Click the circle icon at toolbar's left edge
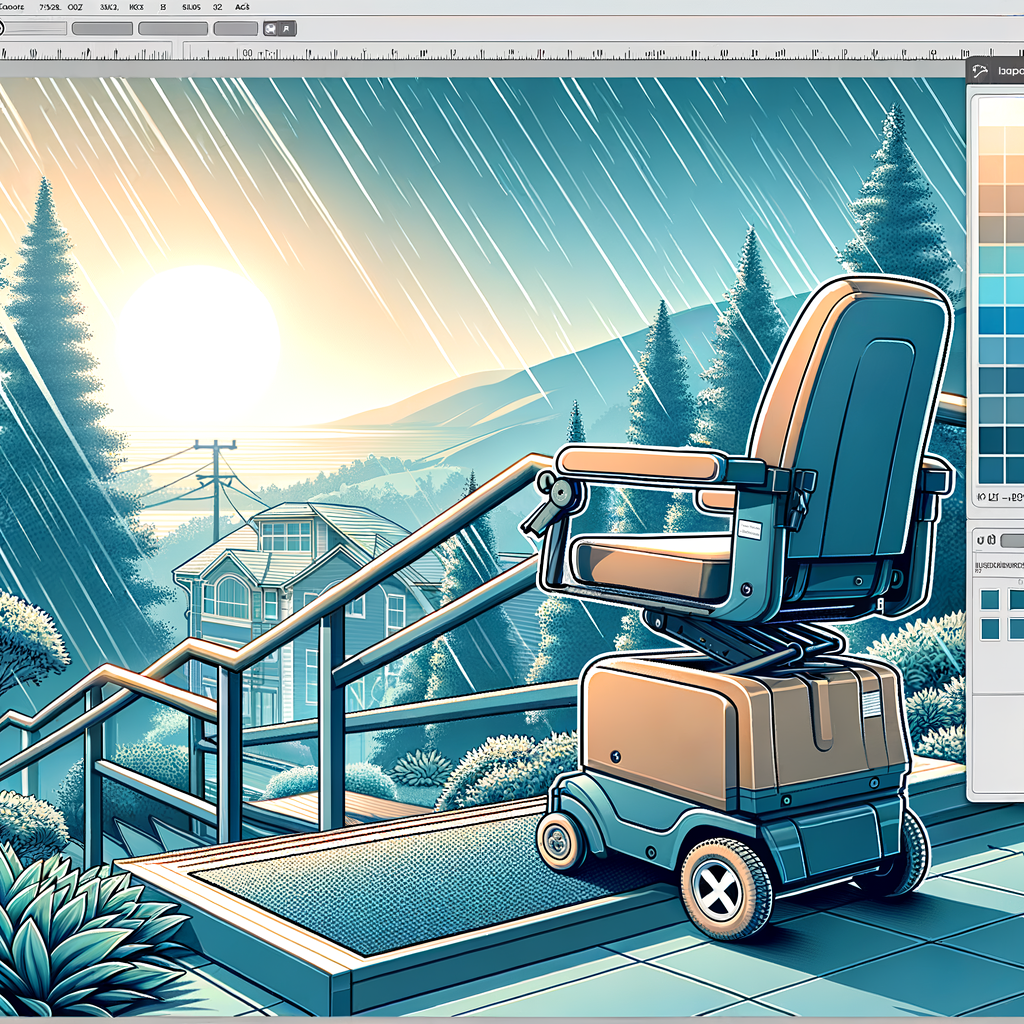Screen dimensions: 1024x1024 1,28
